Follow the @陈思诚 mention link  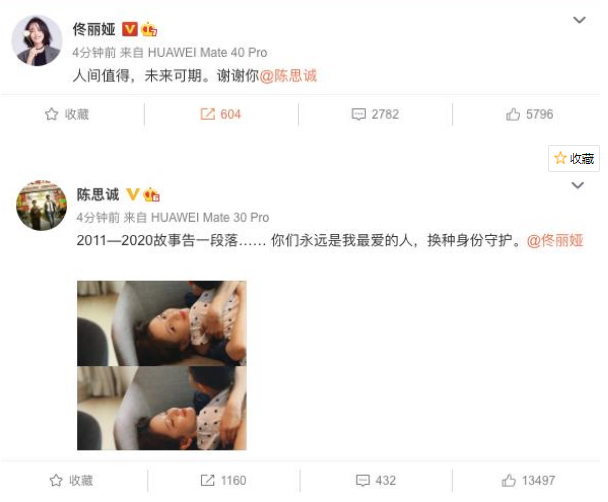pyautogui.click(x=288, y=76)
